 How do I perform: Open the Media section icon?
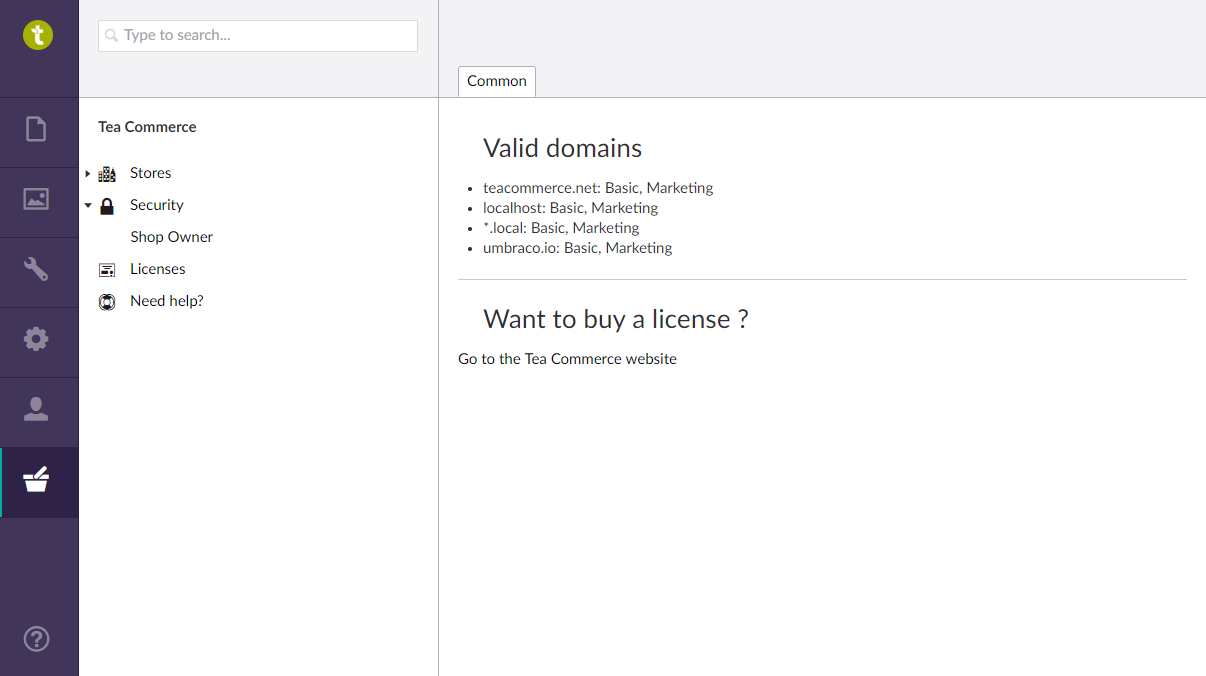click(x=36, y=199)
